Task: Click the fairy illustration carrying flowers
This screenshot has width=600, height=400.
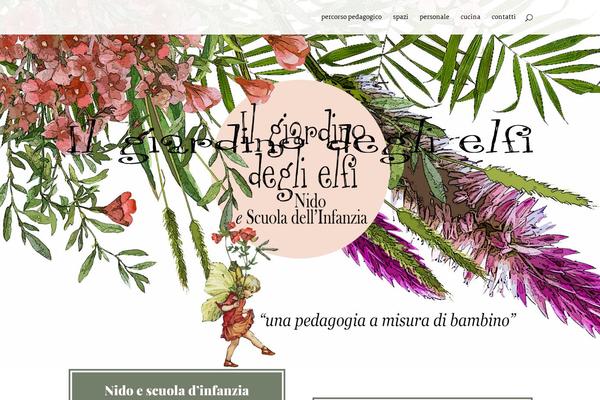Action: click(239, 295)
